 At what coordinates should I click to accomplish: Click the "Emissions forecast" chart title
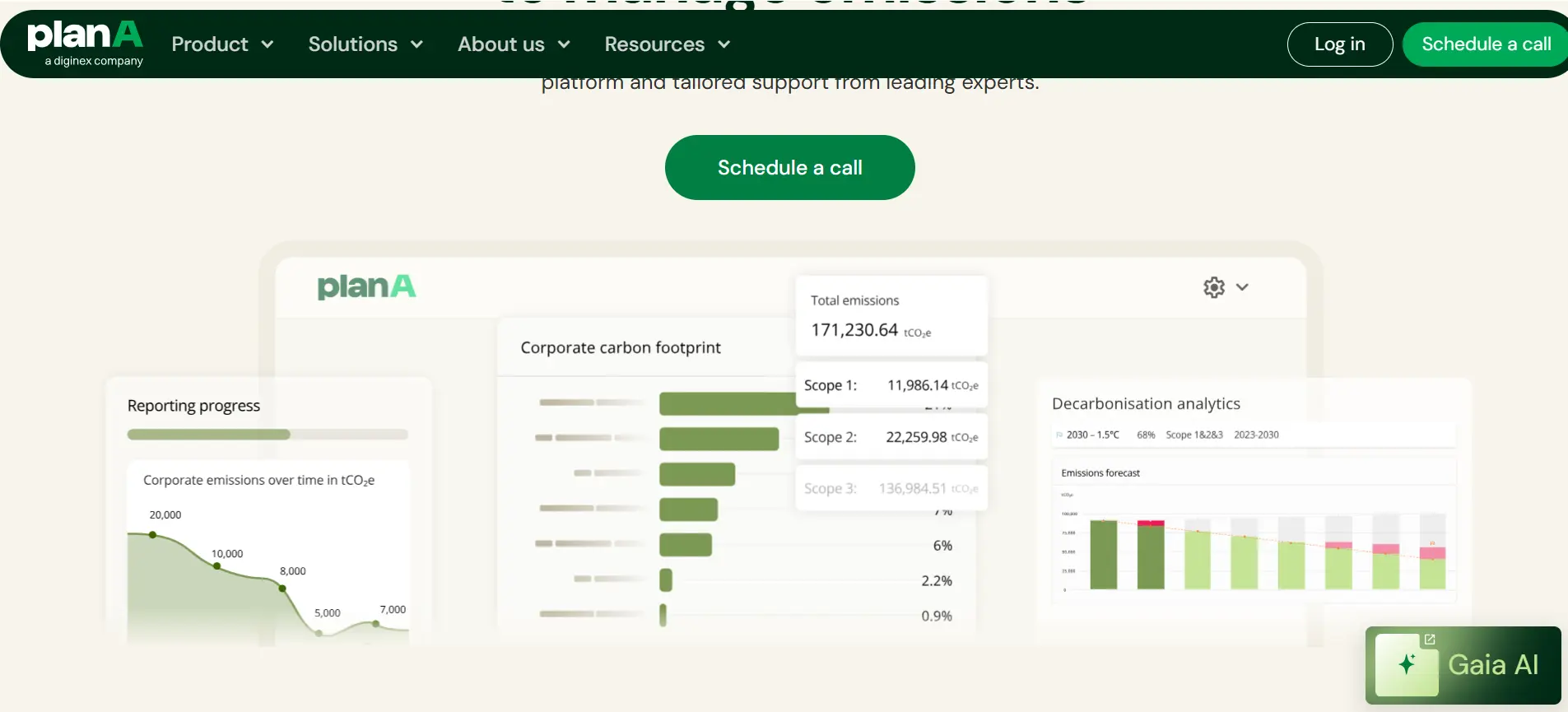(x=1100, y=473)
